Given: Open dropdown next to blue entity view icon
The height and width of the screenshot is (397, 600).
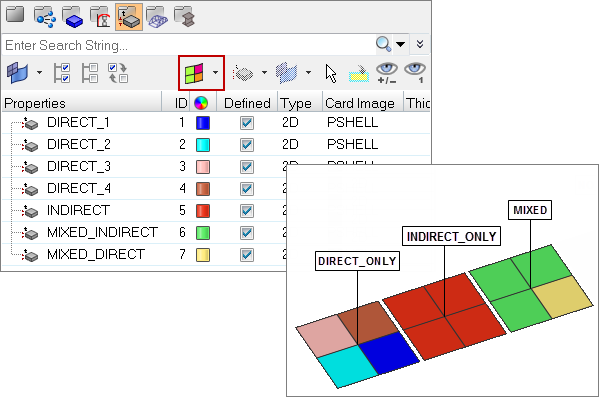Looking at the screenshot, I should (x=39, y=72).
